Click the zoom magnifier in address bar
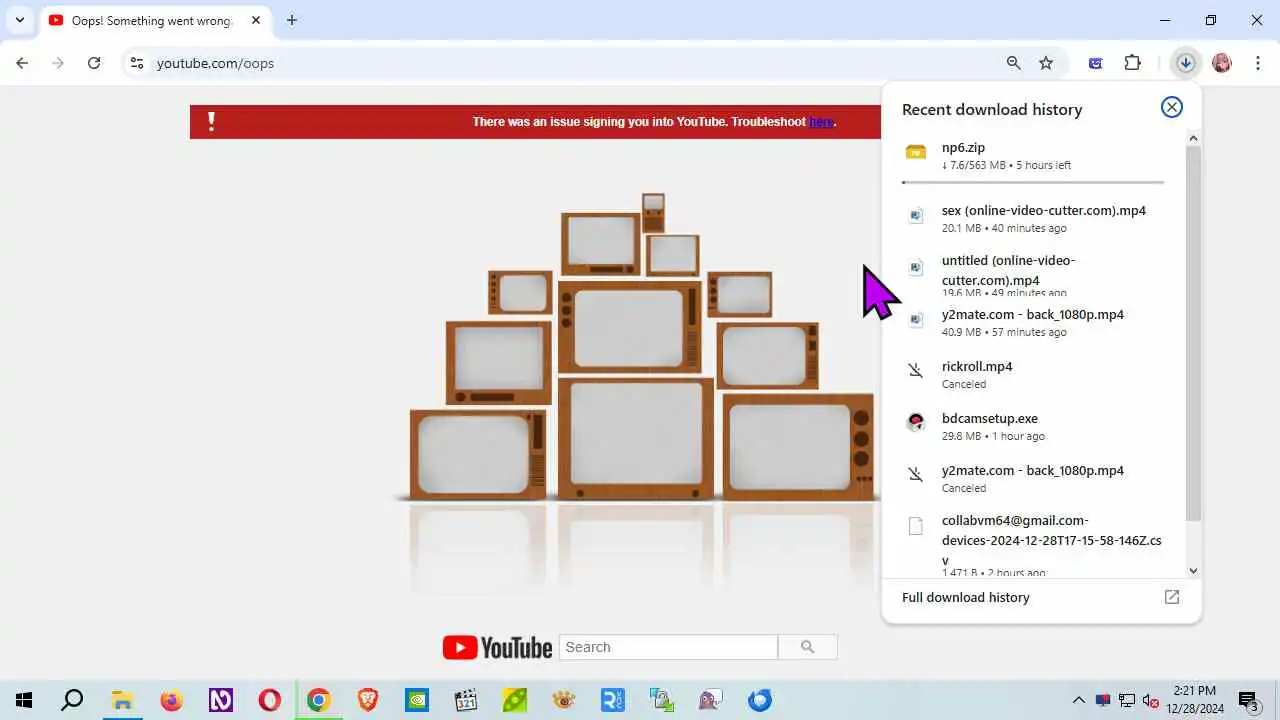This screenshot has width=1280, height=720. [1014, 63]
